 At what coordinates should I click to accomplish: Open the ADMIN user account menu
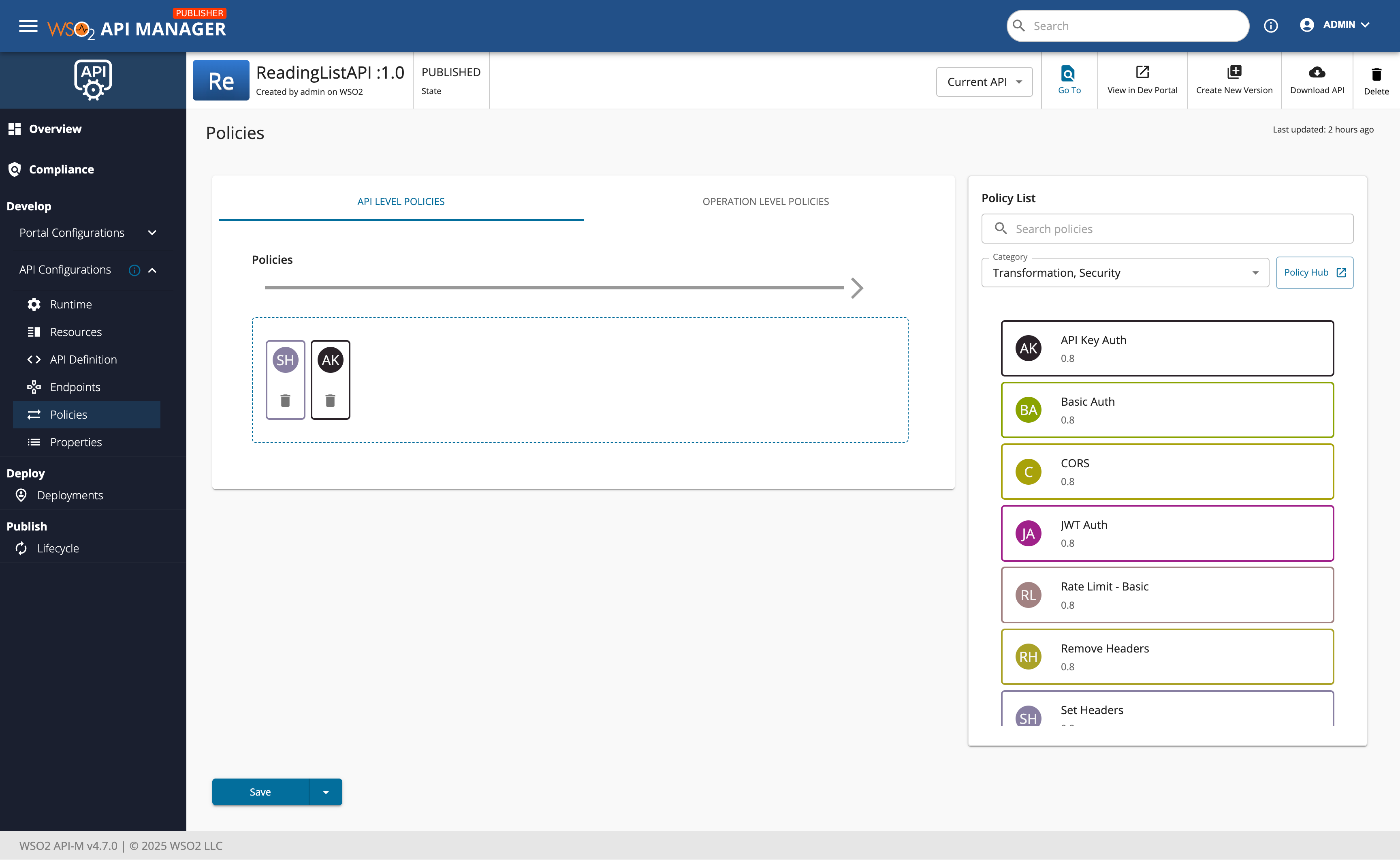click(1335, 25)
